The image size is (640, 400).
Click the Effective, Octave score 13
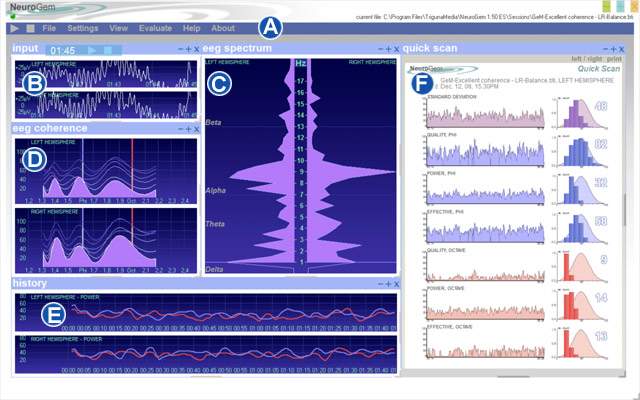click(x=601, y=336)
